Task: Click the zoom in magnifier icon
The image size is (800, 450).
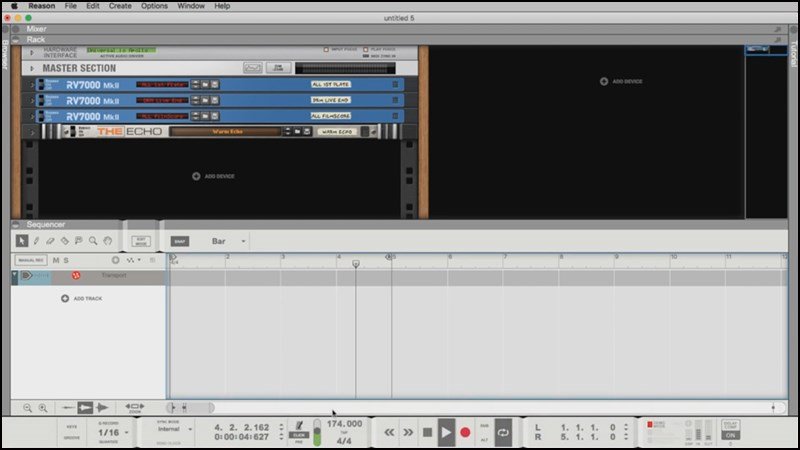Action: 43,408
